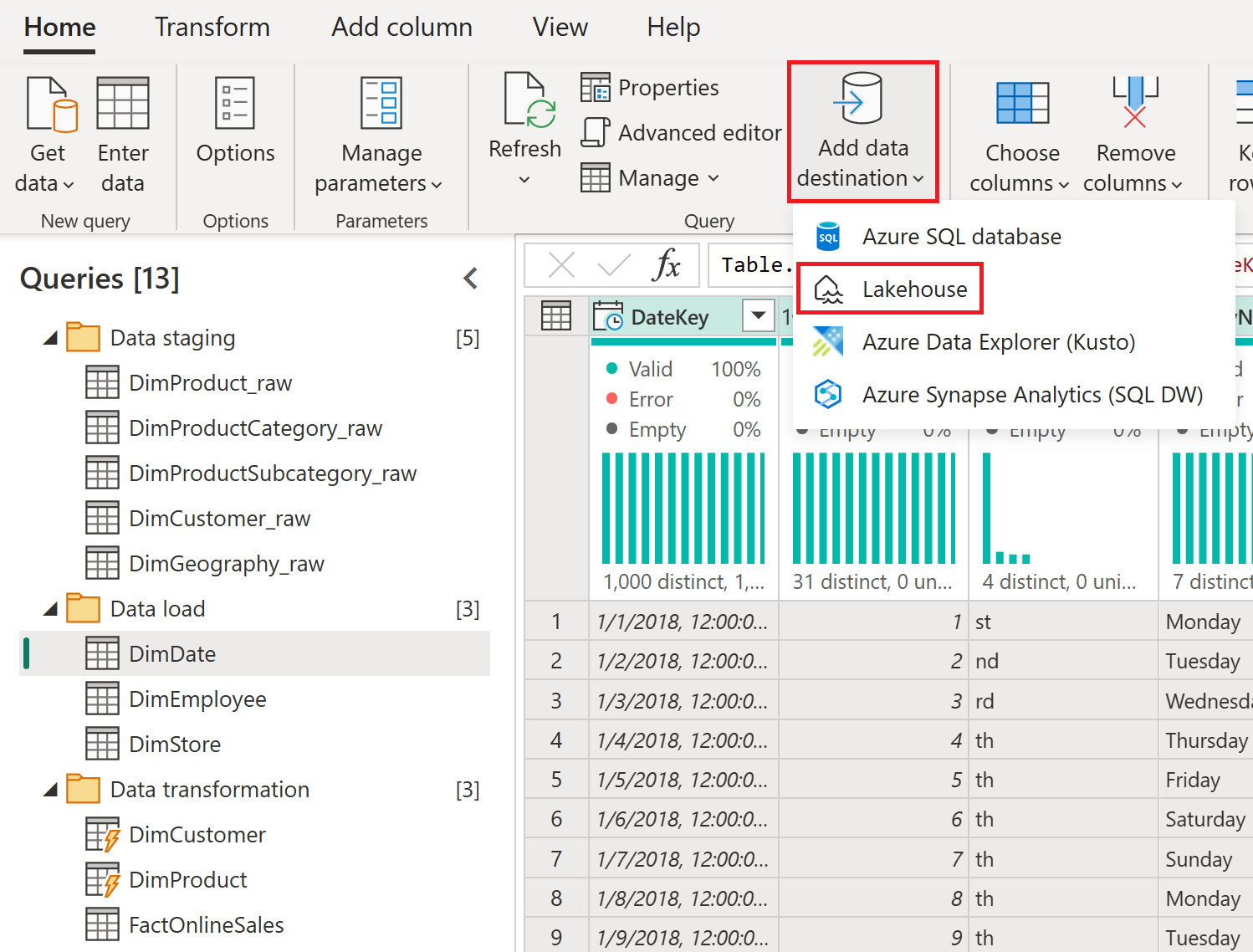Click the Add data destination icon
Image resolution: width=1253 pixels, height=952 pixels.
point(858,98)
